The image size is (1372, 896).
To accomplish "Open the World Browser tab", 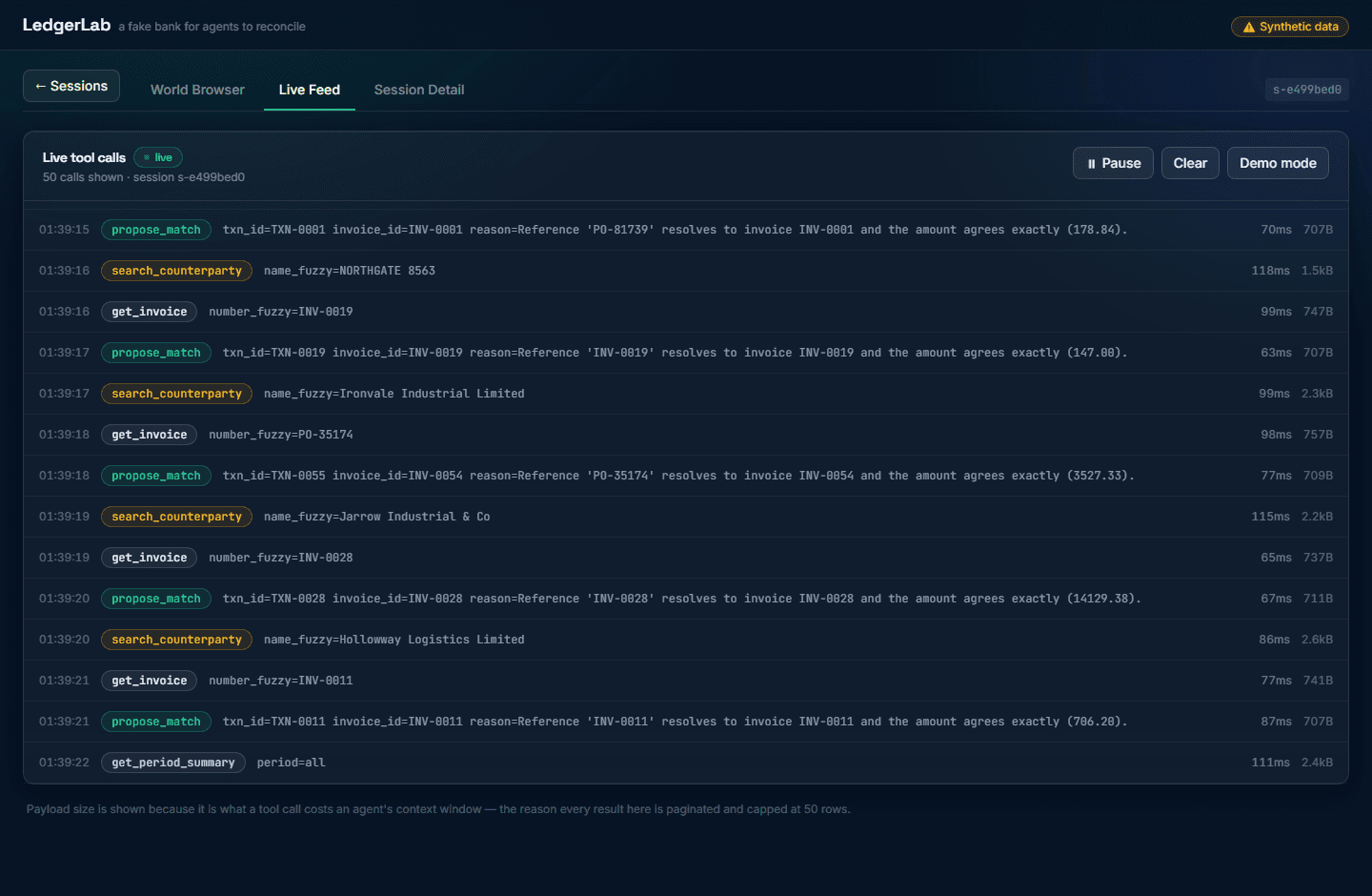I will coord(197,90).
